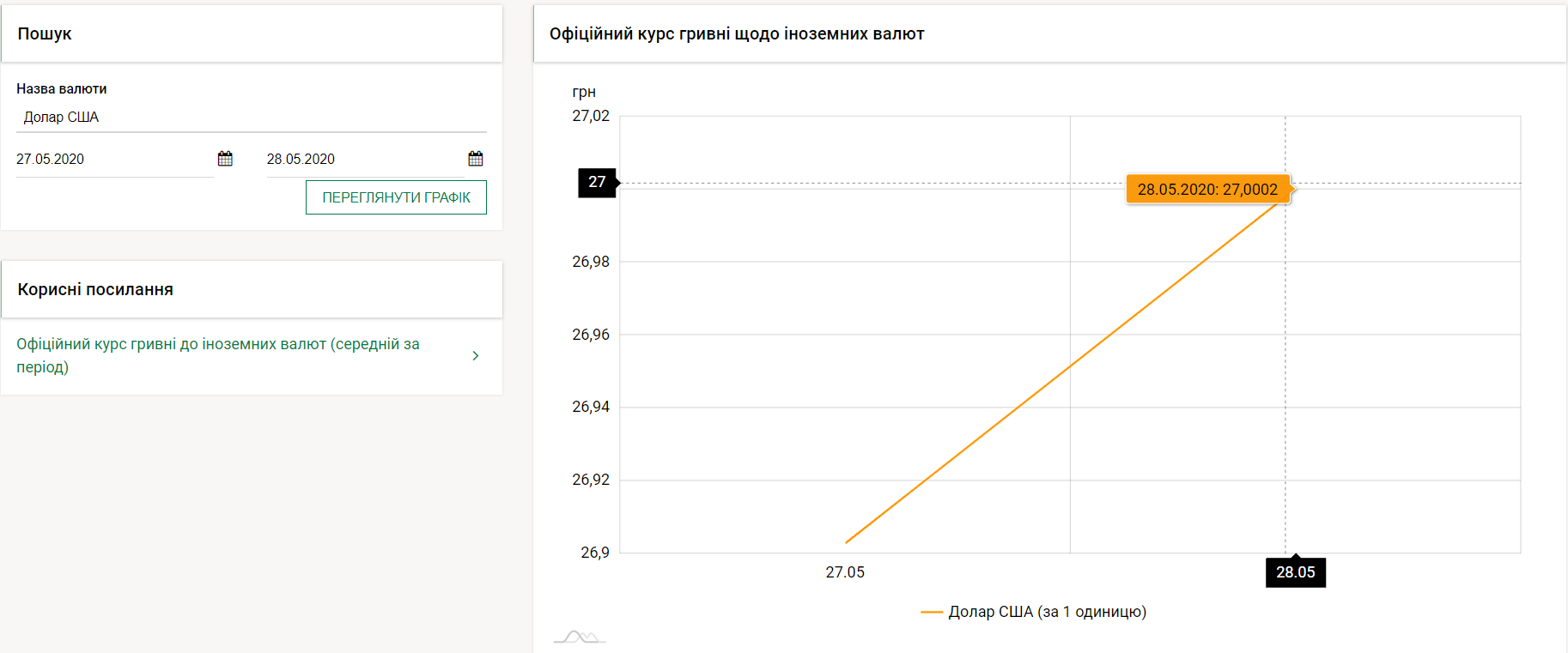The width and height of the screenshot is (1568, 653).
Task: Click the 26,98 axis value
Action: (x=591, y=262)
